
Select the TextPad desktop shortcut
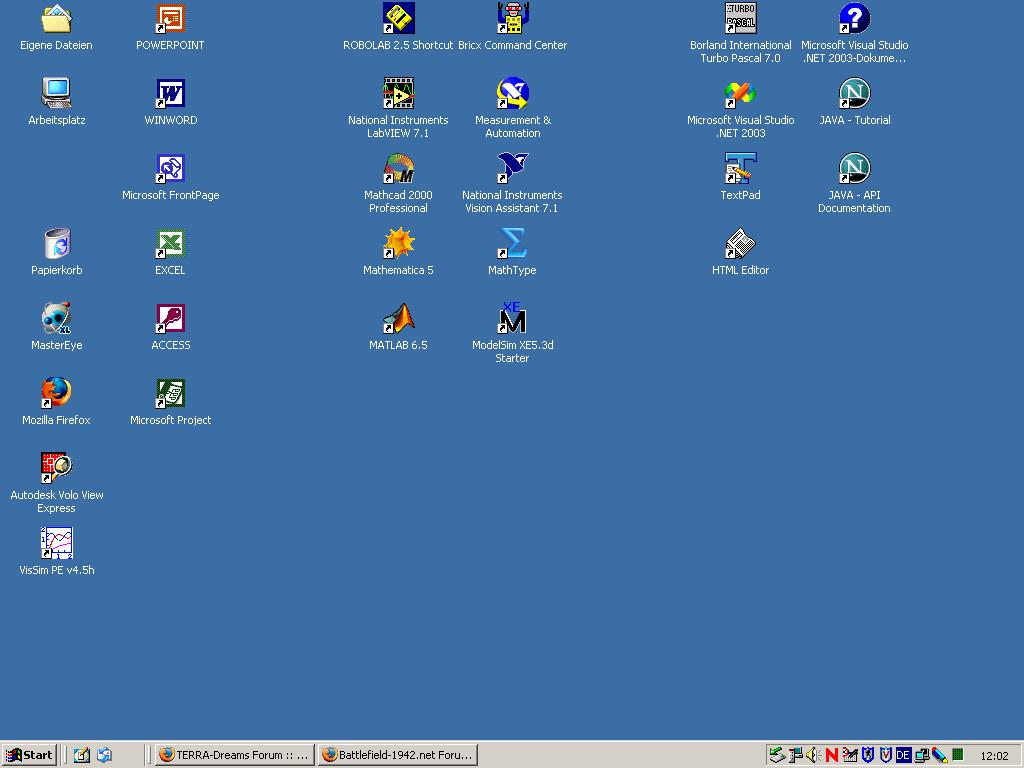pos(741,168)
